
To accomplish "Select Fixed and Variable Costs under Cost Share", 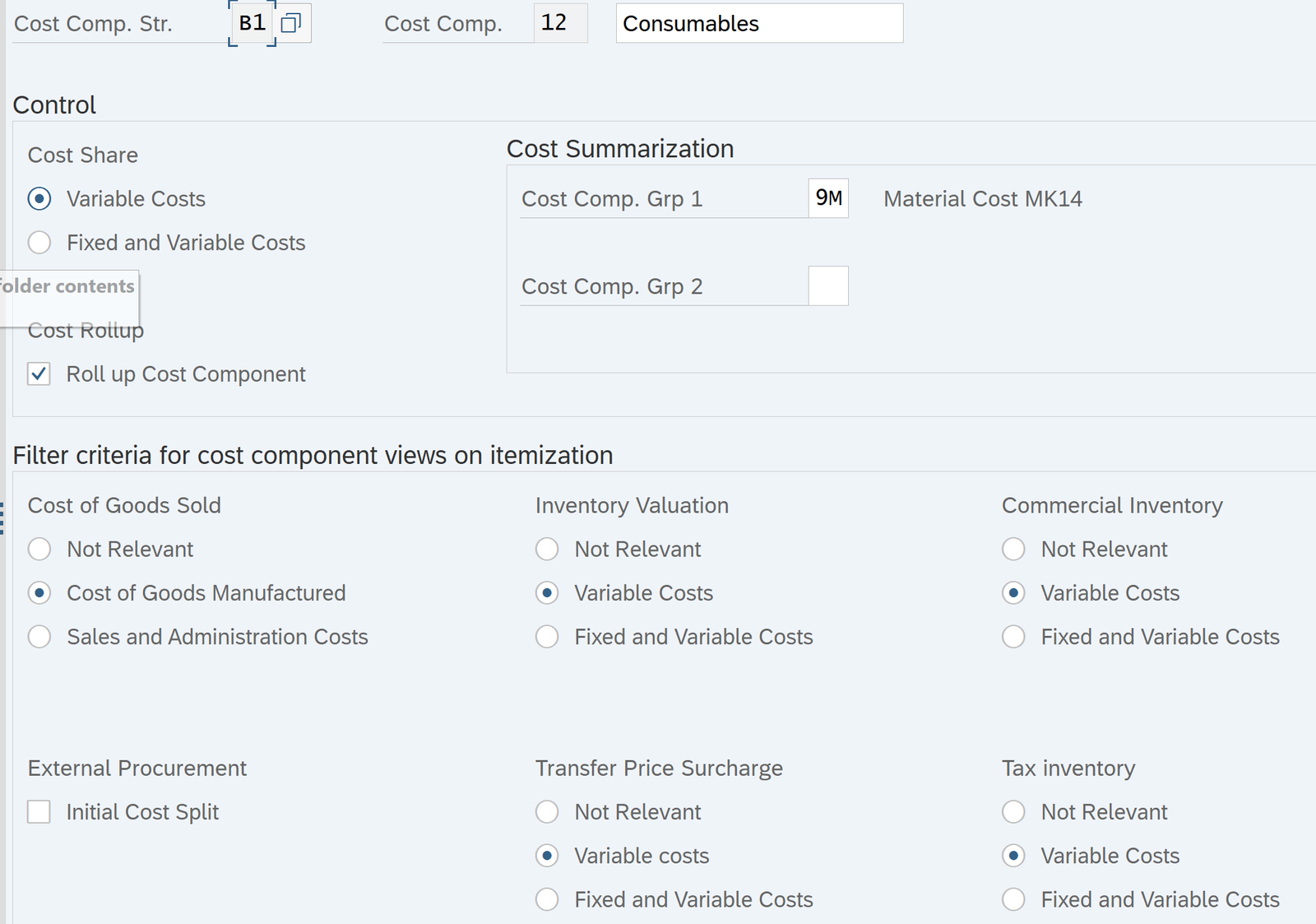I will point(39,243).
